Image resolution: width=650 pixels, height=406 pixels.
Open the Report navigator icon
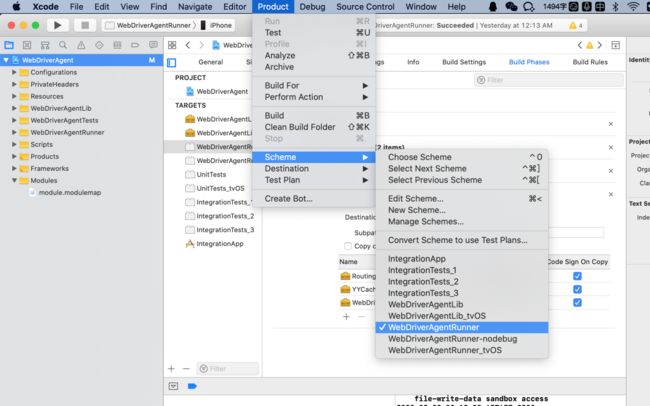(153, 45)
